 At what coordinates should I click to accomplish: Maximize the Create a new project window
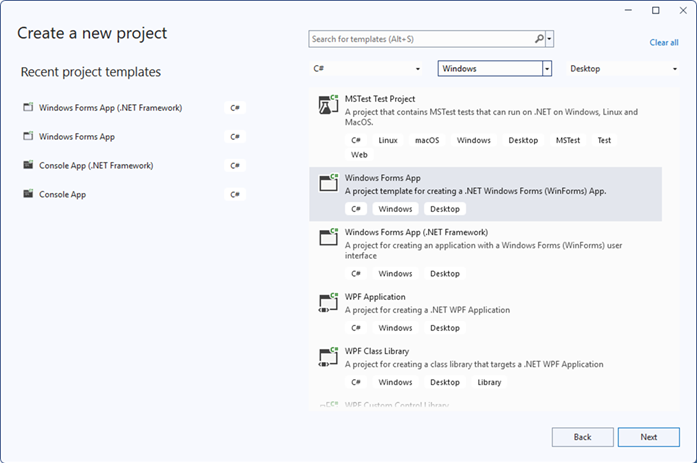coord(656,10)
